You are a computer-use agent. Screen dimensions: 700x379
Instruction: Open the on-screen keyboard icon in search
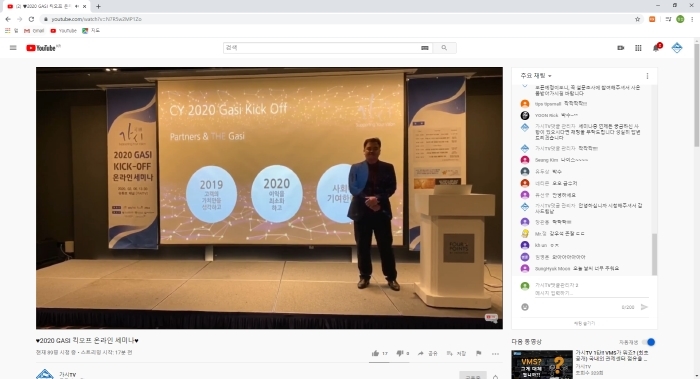(x=425, y=48)
